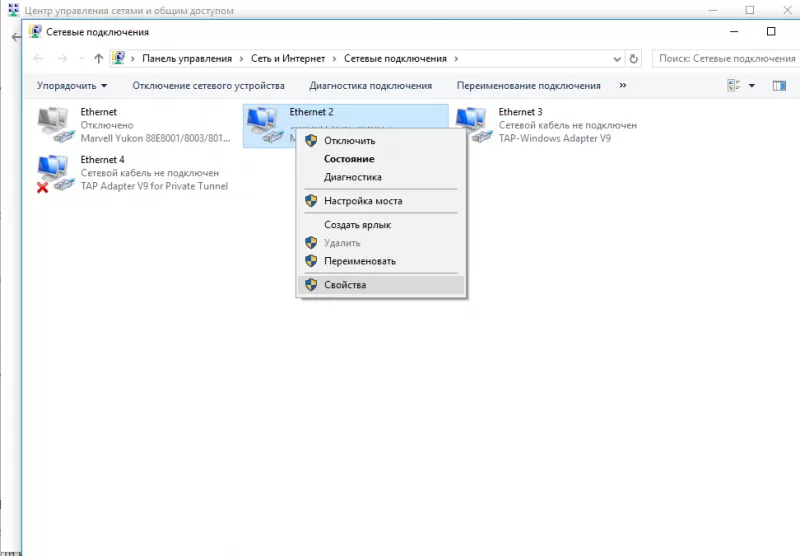This screenshot has width=800, height=556.
Task: Select the Ethernet 3 adapter icon
Action: click(x=473, y=125)
